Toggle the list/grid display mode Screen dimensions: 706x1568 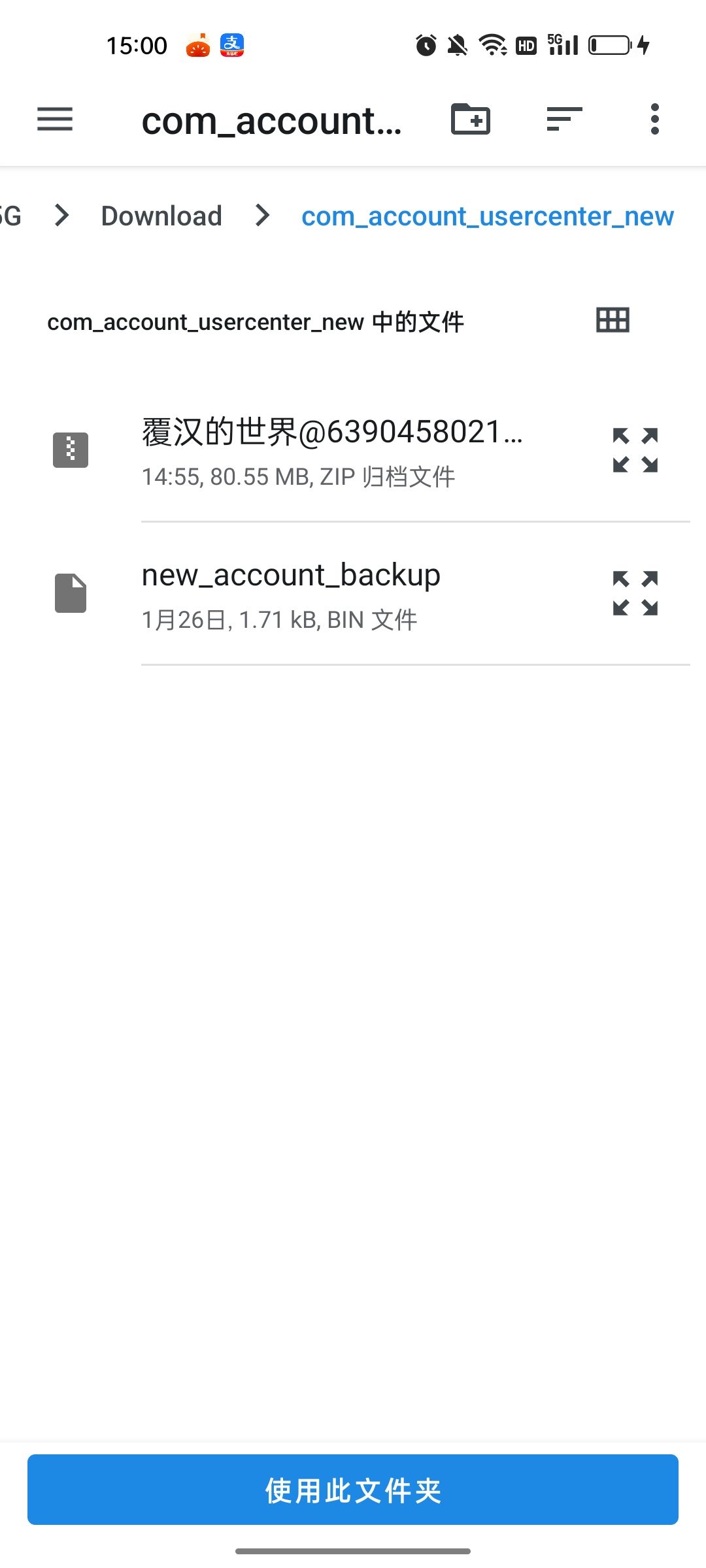(612, 320)
